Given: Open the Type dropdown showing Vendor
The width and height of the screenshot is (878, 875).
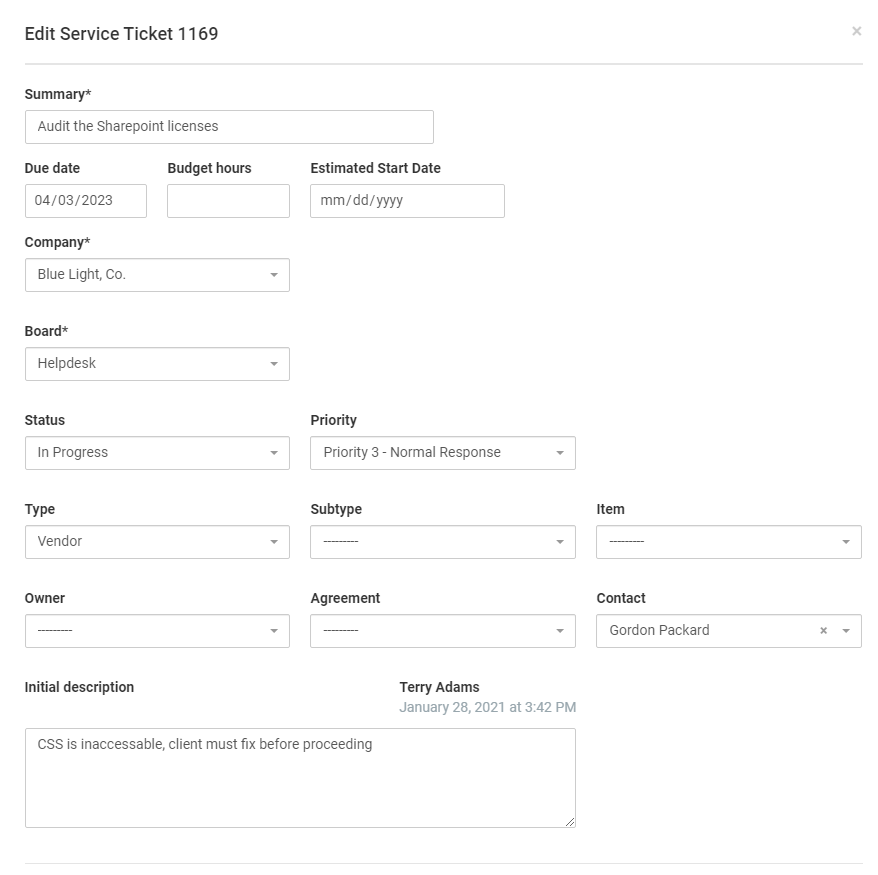Looking at the screenshot, I should point(157,542).
